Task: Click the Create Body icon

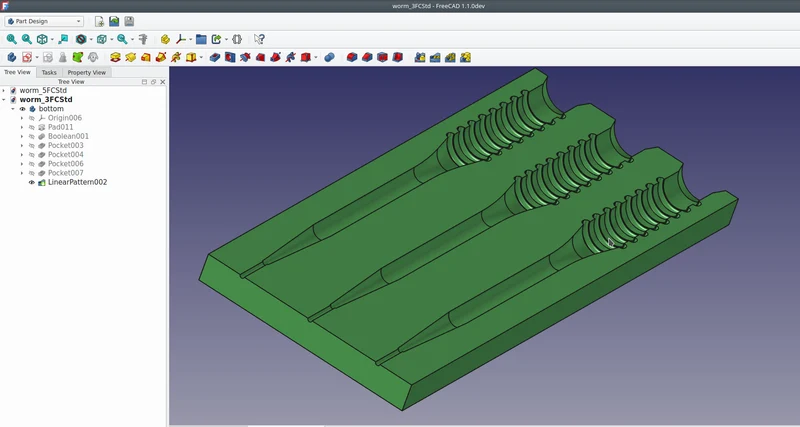Action: point(12,57)
